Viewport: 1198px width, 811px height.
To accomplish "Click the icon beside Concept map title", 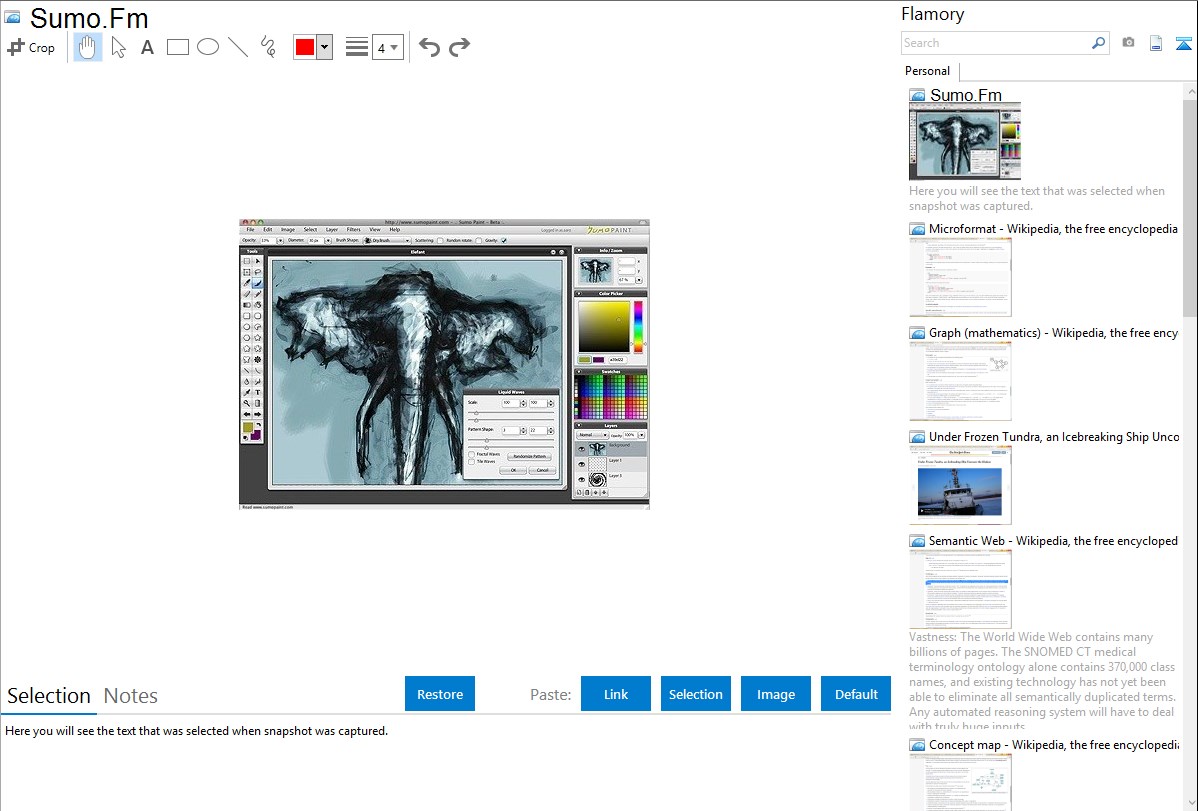I will pos(917,744).
